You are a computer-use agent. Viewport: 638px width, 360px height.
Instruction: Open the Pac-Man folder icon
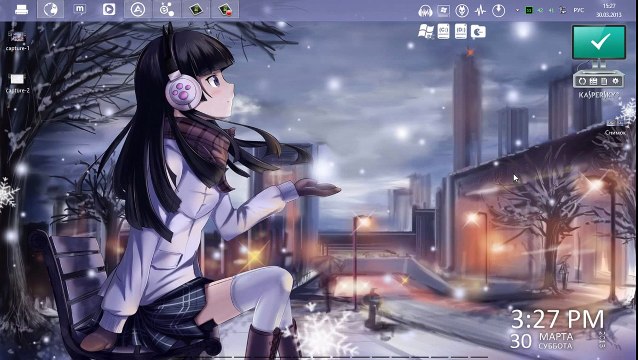[x=478, y=32]
